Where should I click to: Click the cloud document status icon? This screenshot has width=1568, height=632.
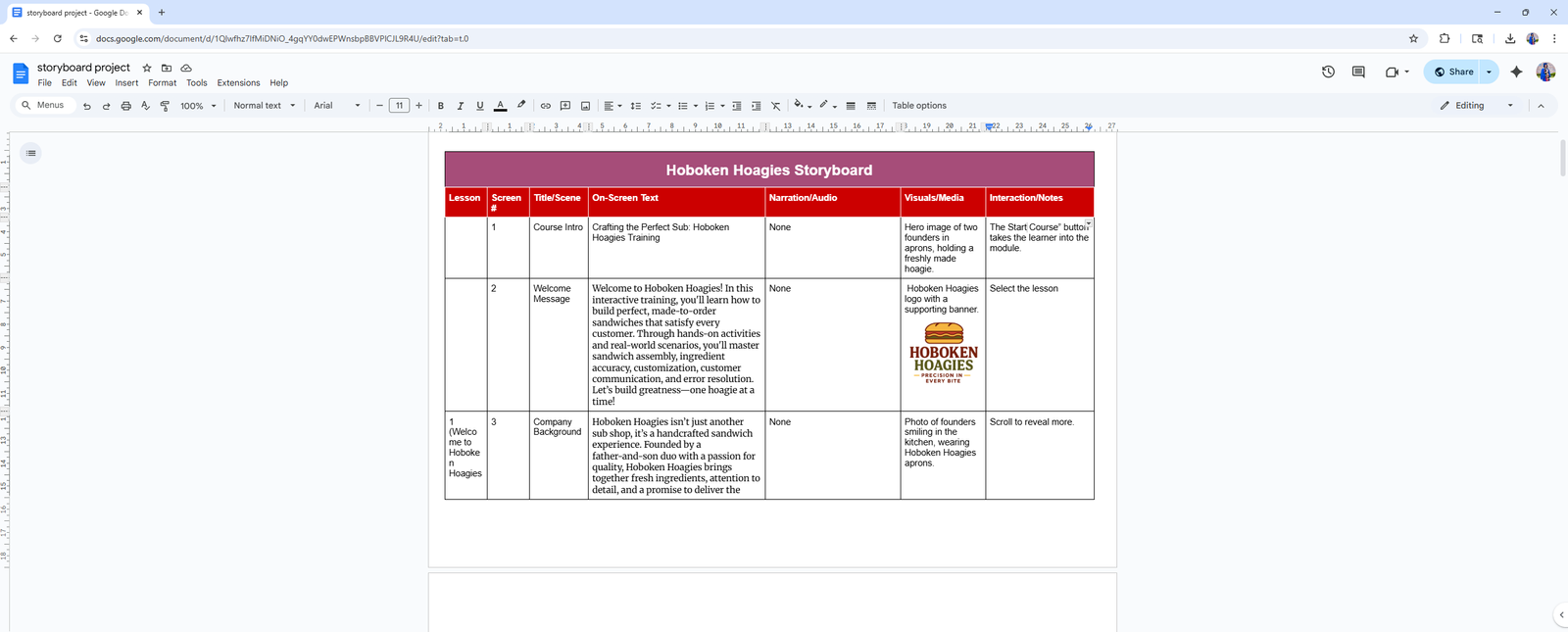click(186, 68)
